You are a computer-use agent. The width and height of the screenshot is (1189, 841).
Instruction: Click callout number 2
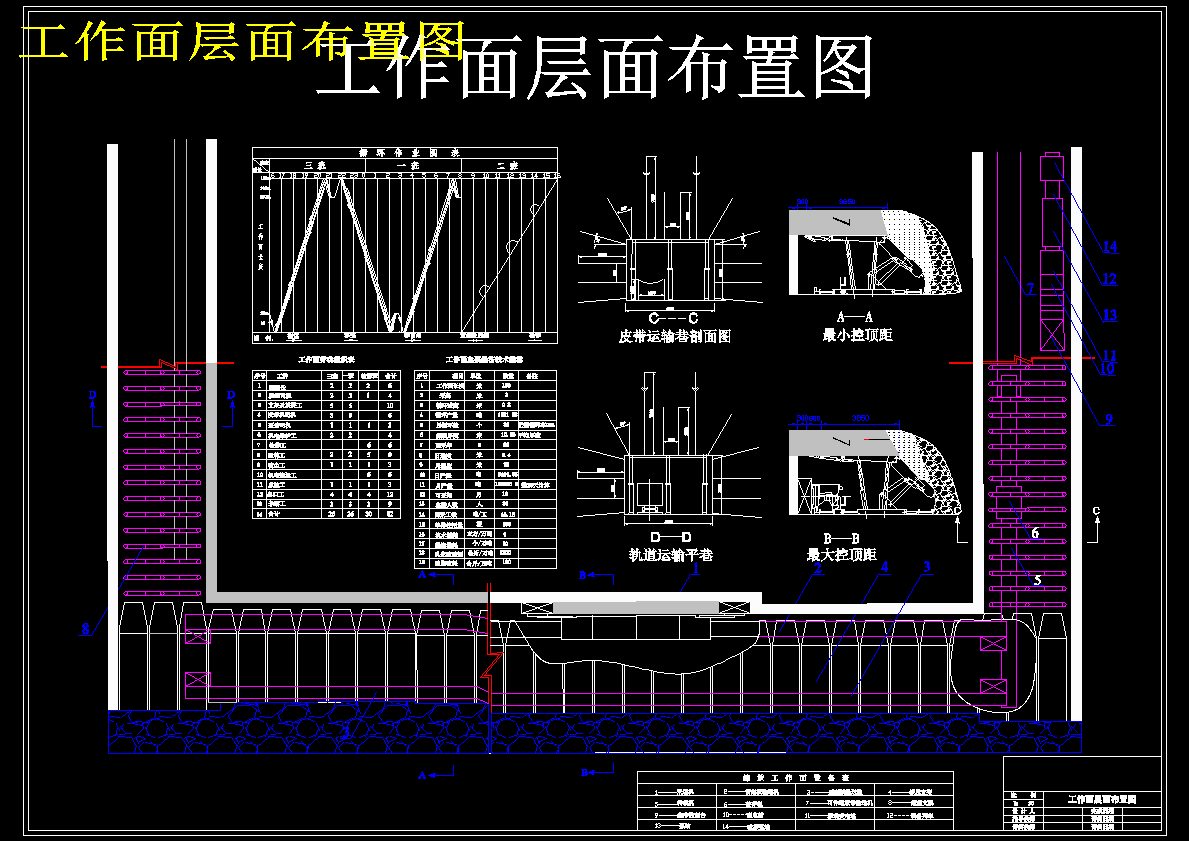(817, 567)
